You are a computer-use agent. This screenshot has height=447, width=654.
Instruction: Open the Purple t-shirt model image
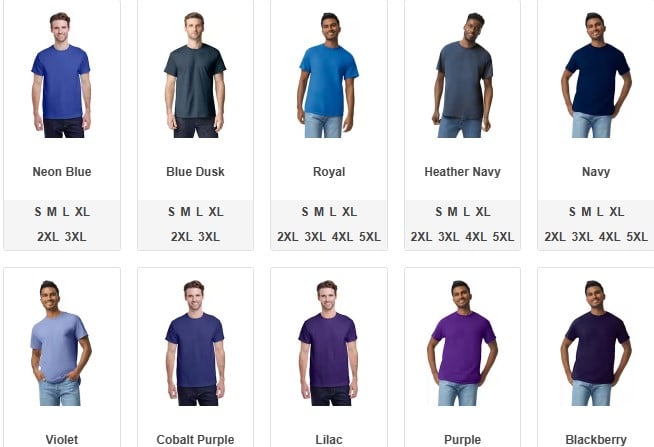(462, 343)
